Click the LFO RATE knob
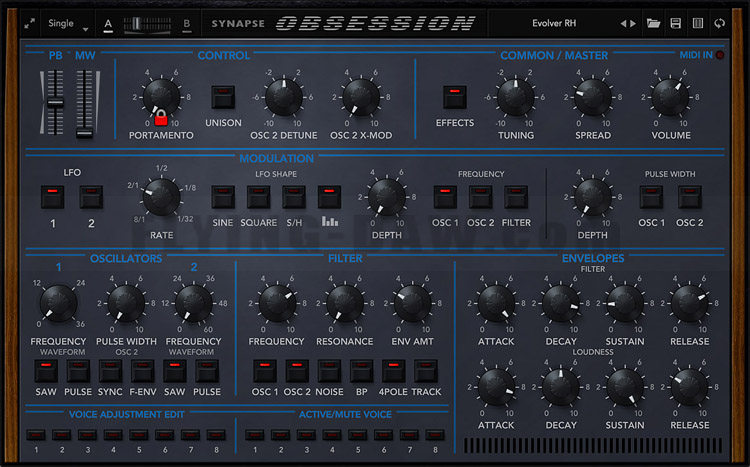Screen dimensions: 750x467 pyautogui.click(x=162, y=197)
